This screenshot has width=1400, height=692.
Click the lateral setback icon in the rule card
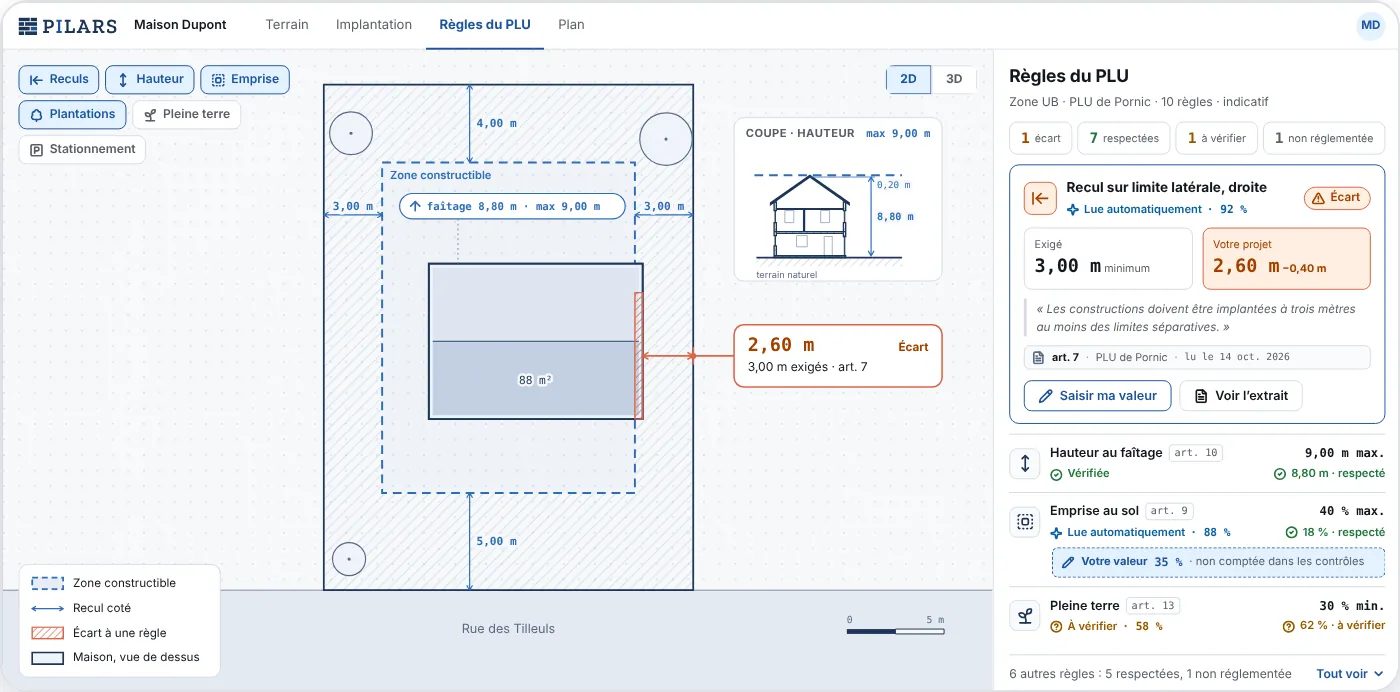click(1040, 198)
